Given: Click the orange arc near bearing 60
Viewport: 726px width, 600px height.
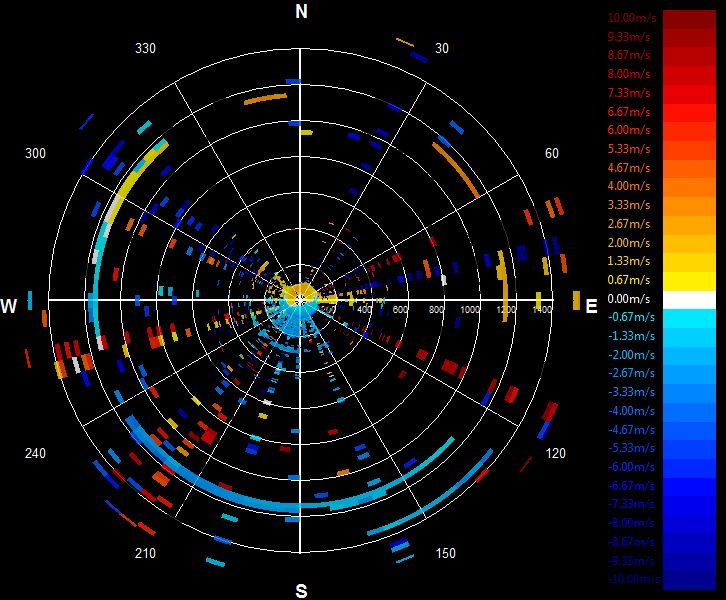Looking at the screenshot, I should click(456, 170).
